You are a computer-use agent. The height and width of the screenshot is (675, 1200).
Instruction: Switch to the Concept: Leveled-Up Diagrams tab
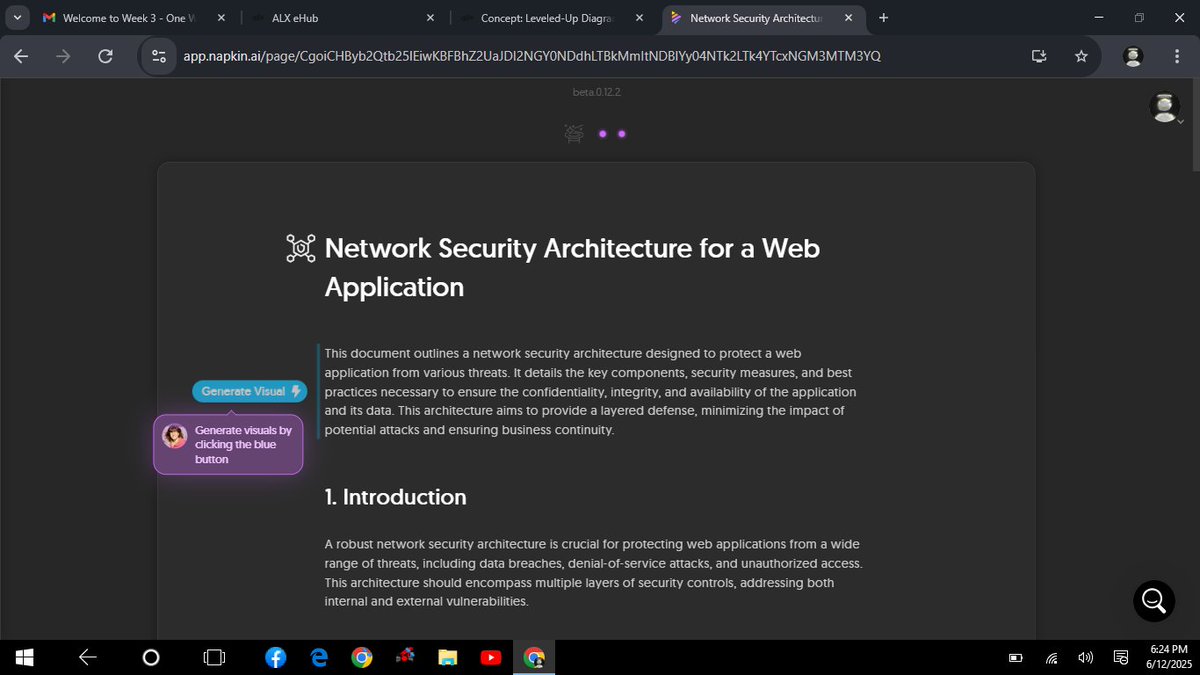point(548,18)
